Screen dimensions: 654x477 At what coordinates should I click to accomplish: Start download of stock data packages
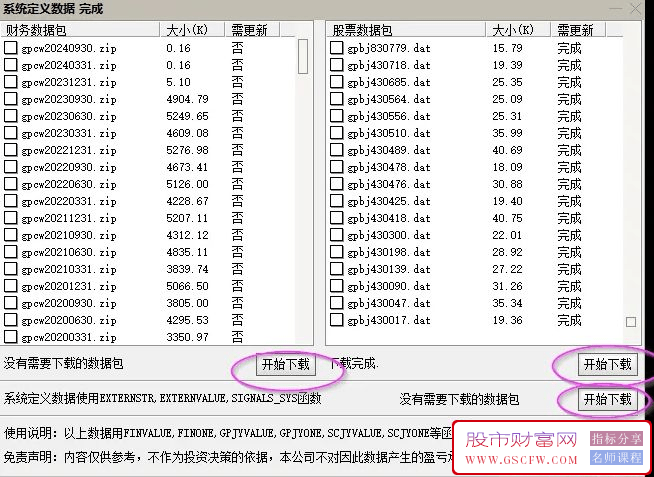coord(608,365)
